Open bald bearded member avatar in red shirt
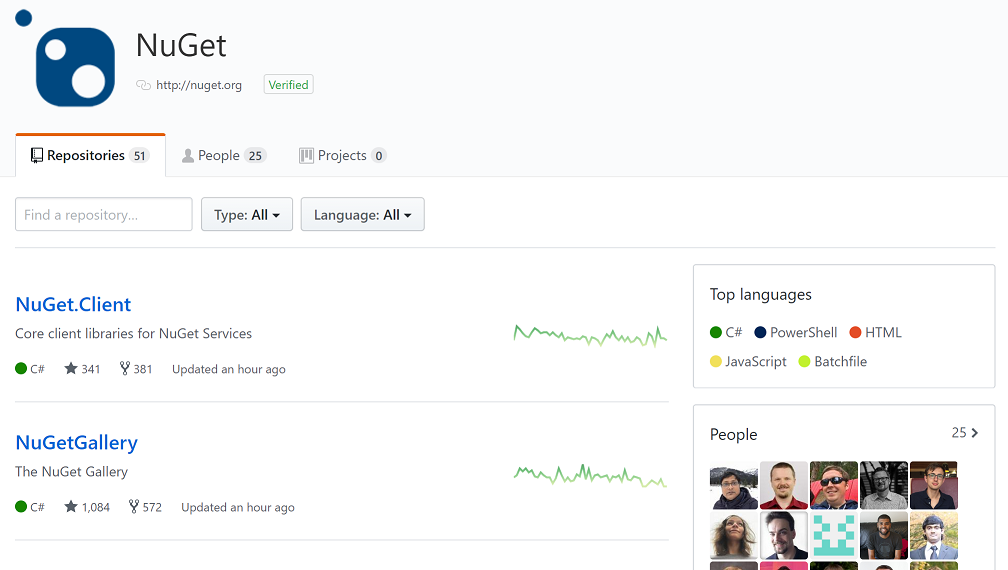The width and height of the screenshot is (1008, 570). 784,485
